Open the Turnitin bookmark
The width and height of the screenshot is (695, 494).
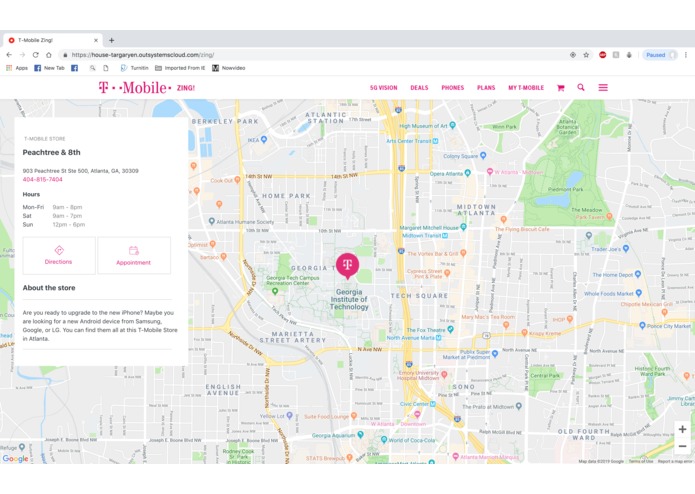click(x=134, y=68)
